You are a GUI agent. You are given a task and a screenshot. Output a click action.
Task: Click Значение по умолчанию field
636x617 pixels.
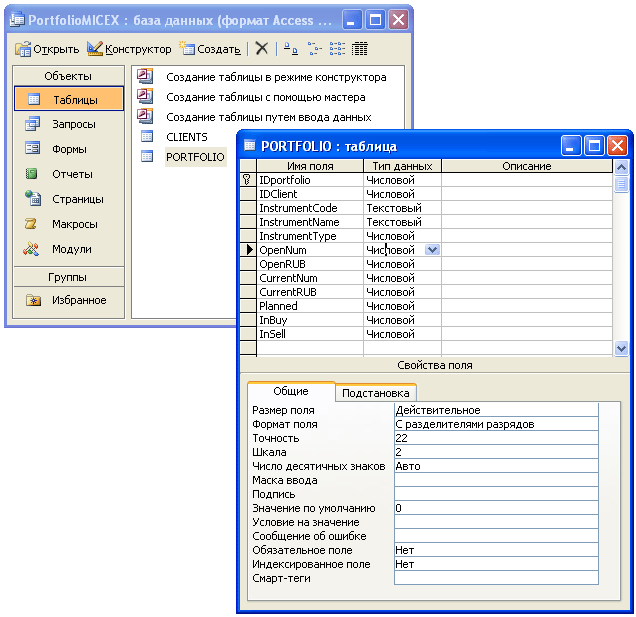(496, 508)
